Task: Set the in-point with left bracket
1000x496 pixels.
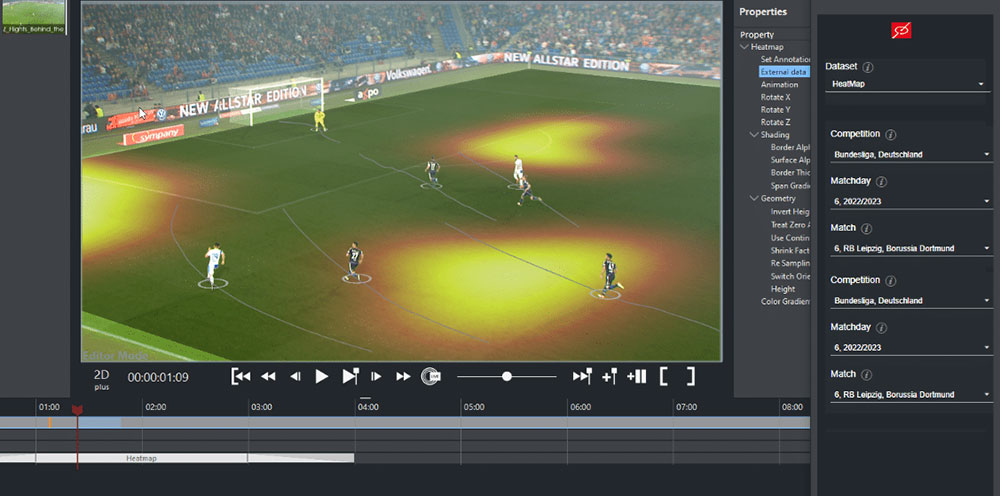Action: point(664,376)
